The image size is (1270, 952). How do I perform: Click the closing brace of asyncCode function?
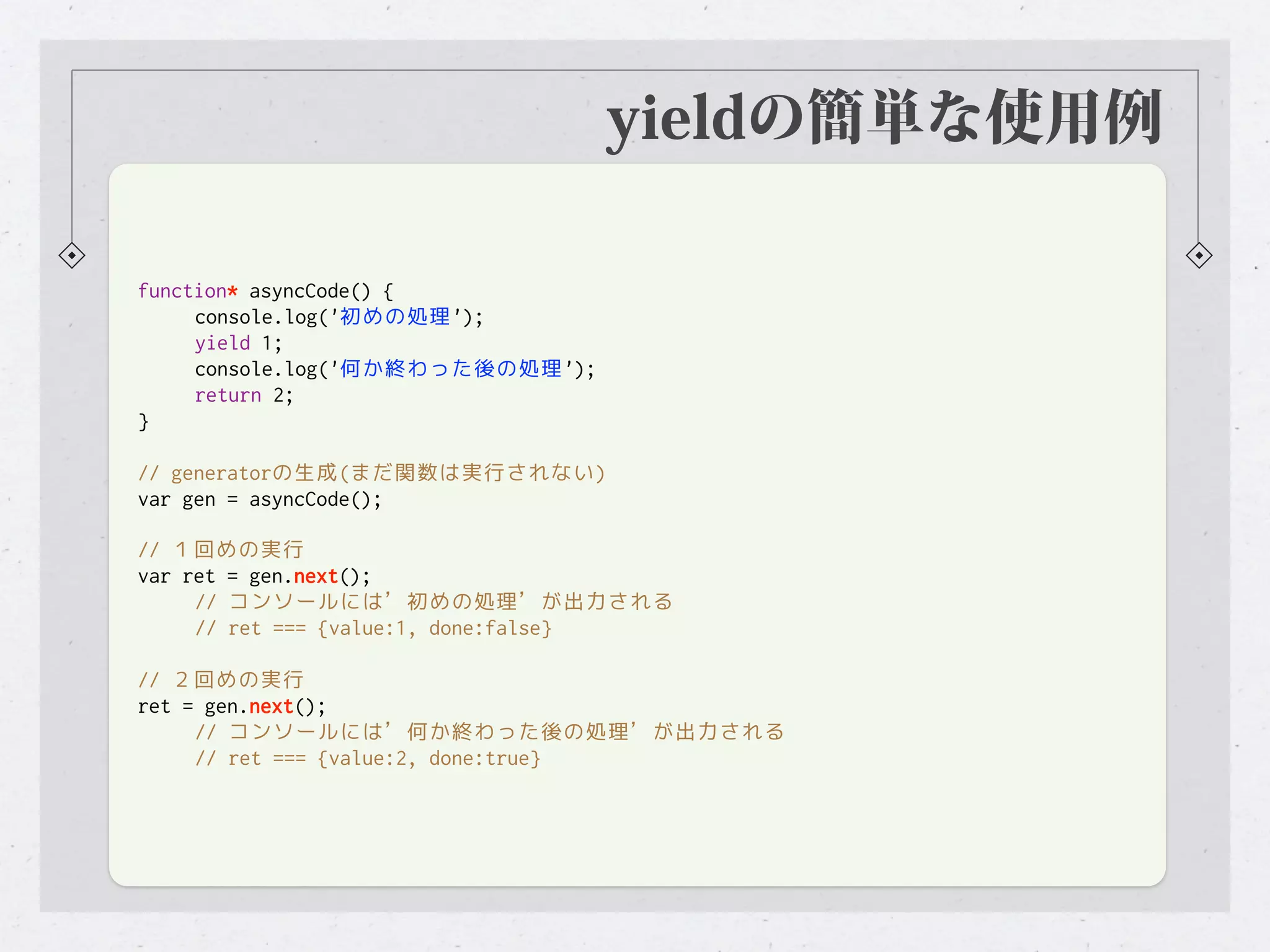143,422
